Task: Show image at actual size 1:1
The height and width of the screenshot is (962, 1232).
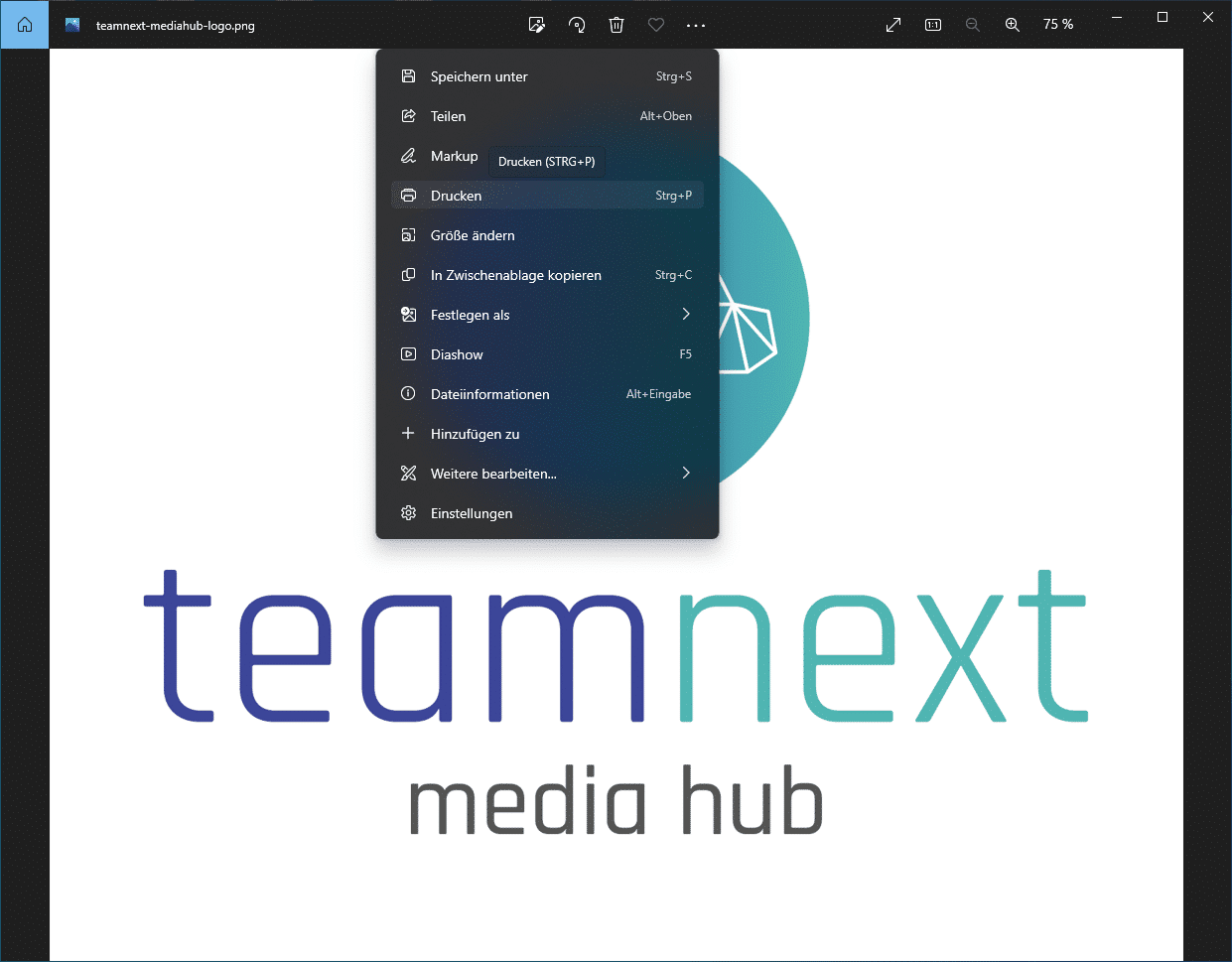Action: [933, 25]
